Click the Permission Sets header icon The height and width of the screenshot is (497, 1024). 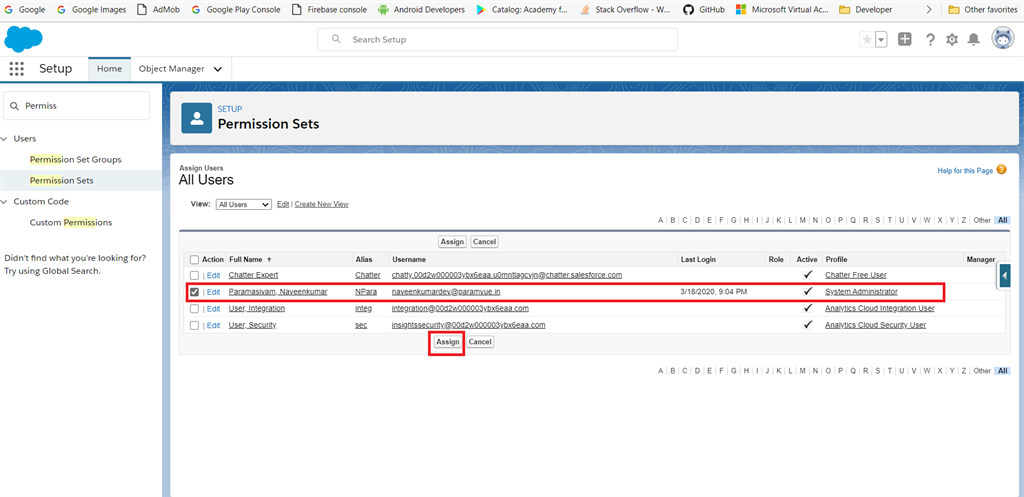tap(197, 118)
